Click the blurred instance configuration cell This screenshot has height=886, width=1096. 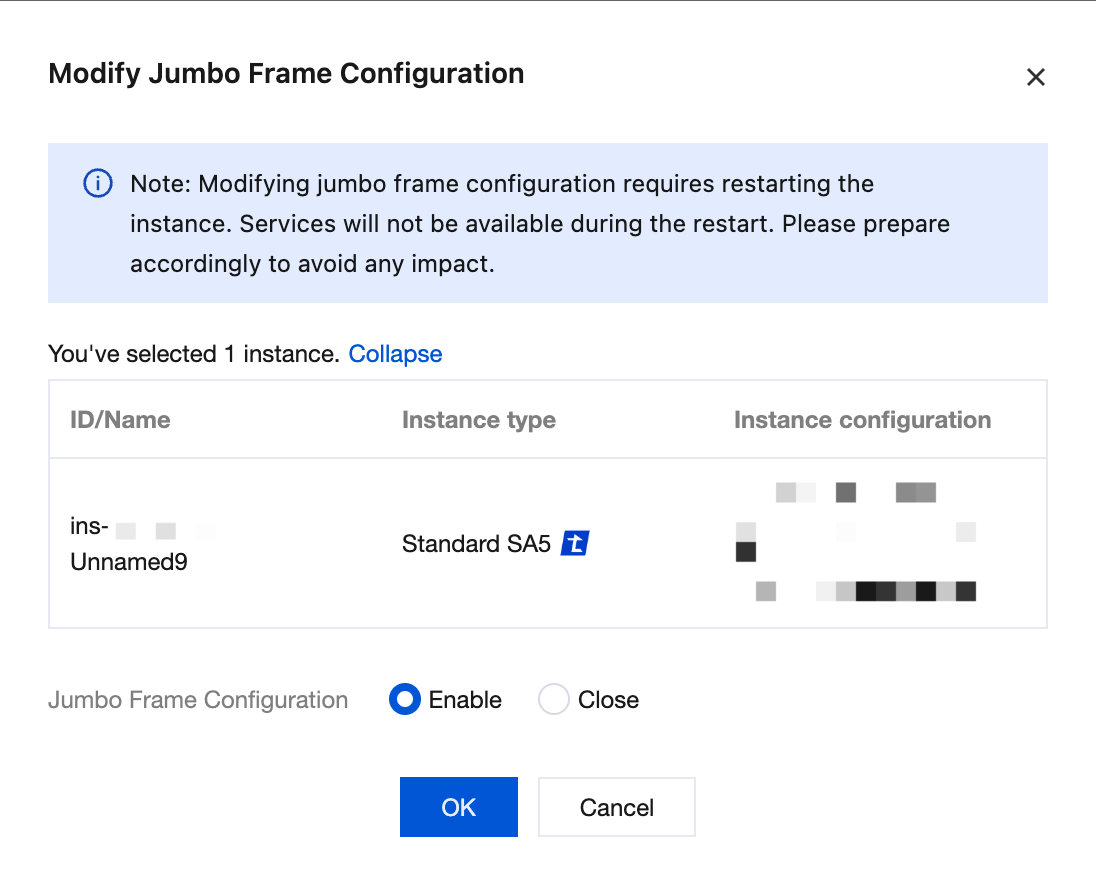click(x=855, y=542)
